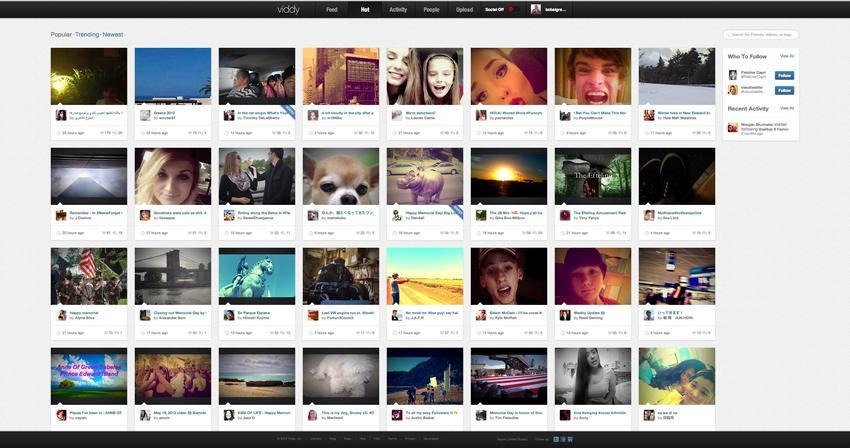Click Fletcher Cleyn's avatar in Who To Follow

click(x=732, y=74)
